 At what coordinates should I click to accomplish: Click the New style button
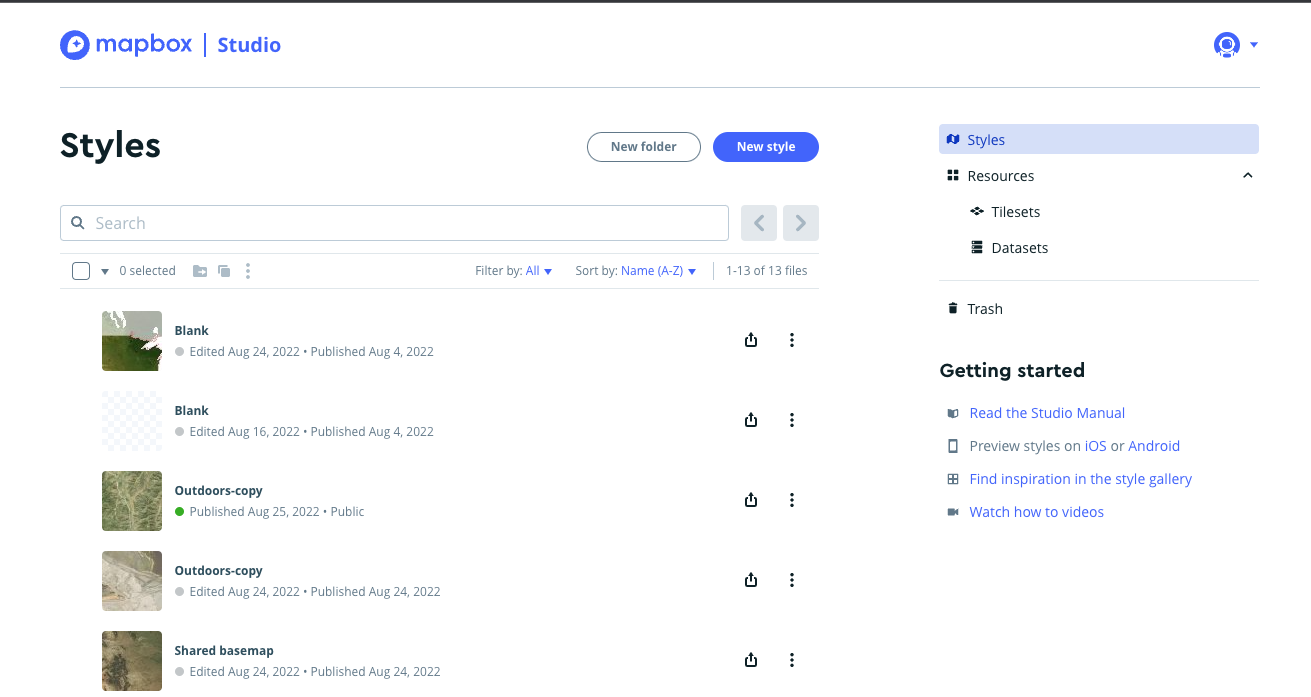[765, 147]
